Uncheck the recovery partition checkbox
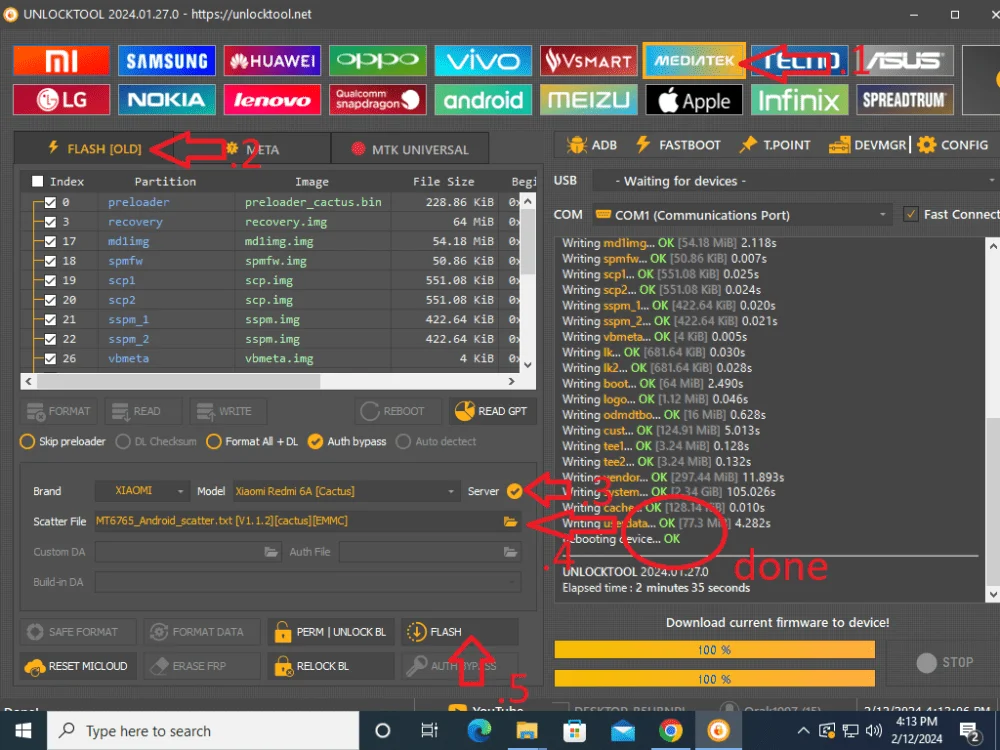Image resolution: width=1000 pixels, height=750 pixels. pyautogui.click(x=50, y=223)
